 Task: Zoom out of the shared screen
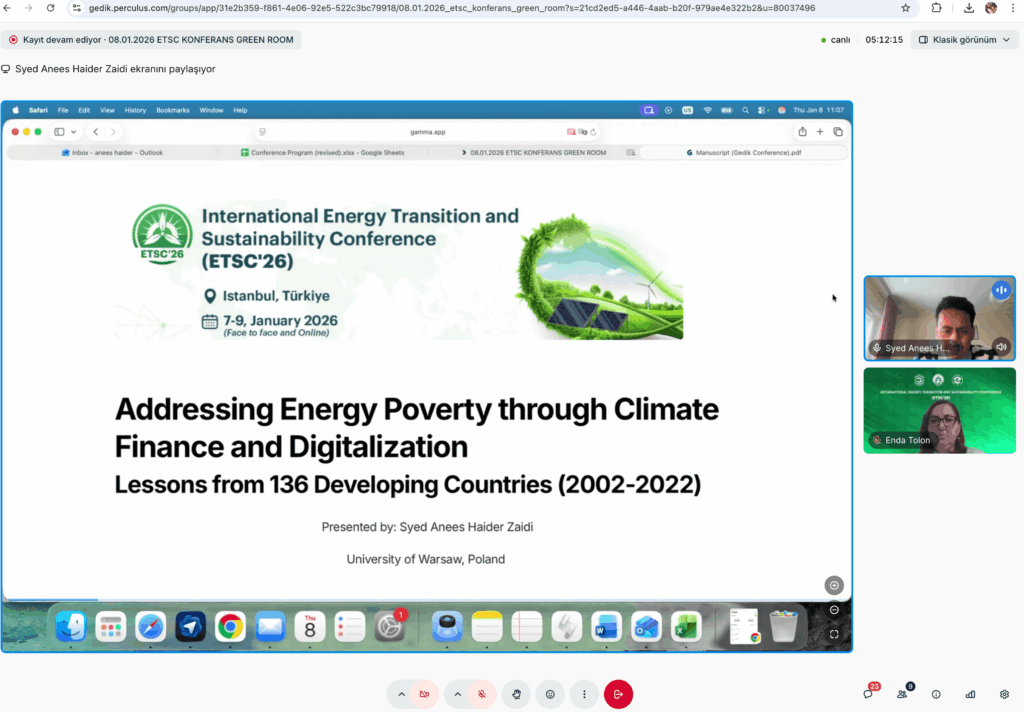[834, 610]
